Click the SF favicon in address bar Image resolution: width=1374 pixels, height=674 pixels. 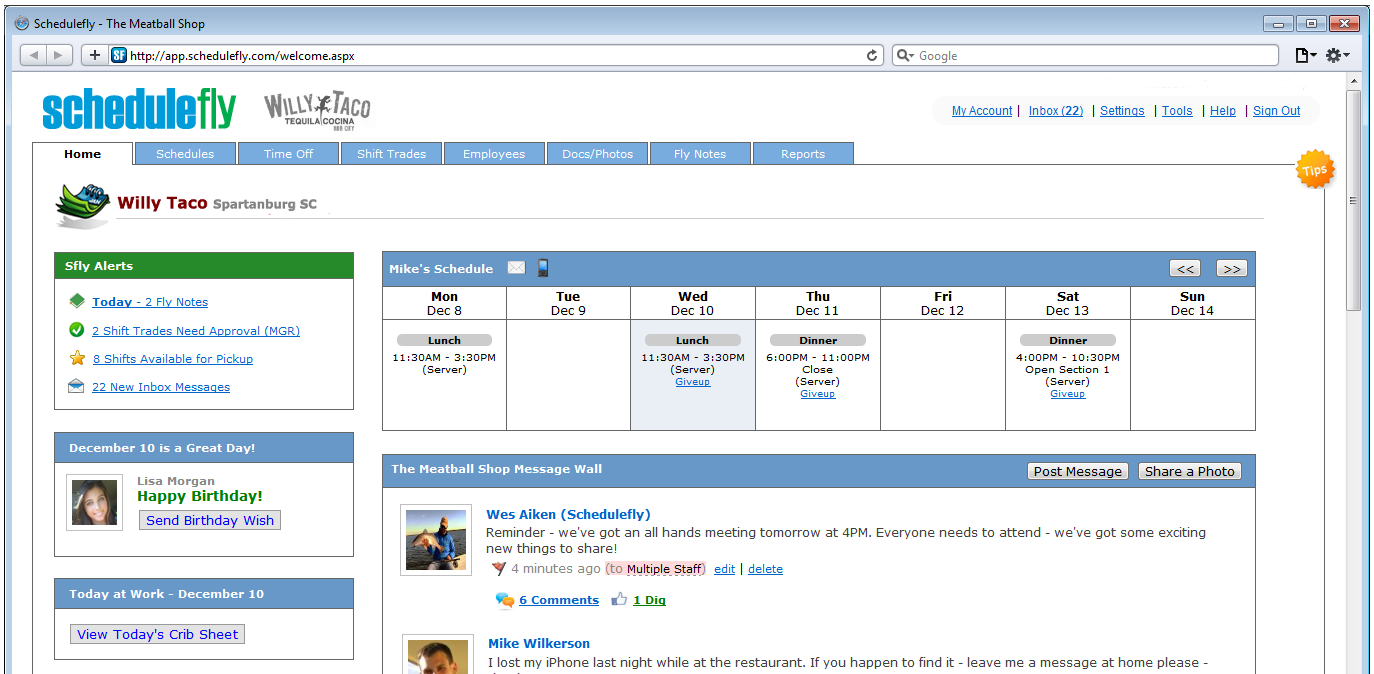pyautogui.click(x=118, y=56)
